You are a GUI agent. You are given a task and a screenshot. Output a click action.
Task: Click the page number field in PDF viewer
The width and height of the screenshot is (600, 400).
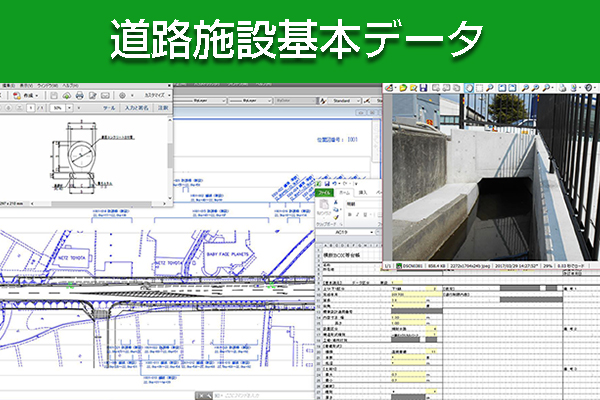(x=31, y=108)
